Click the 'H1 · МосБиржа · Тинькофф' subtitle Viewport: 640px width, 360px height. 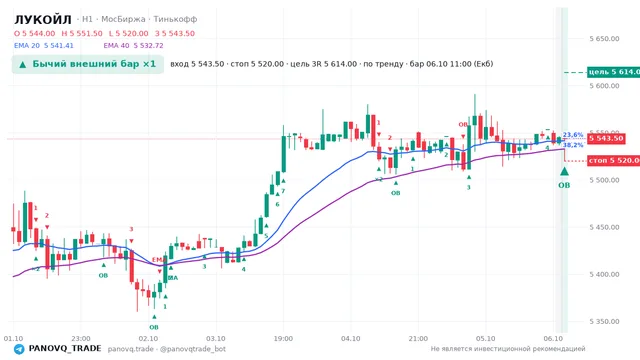[x=140, y=19]
